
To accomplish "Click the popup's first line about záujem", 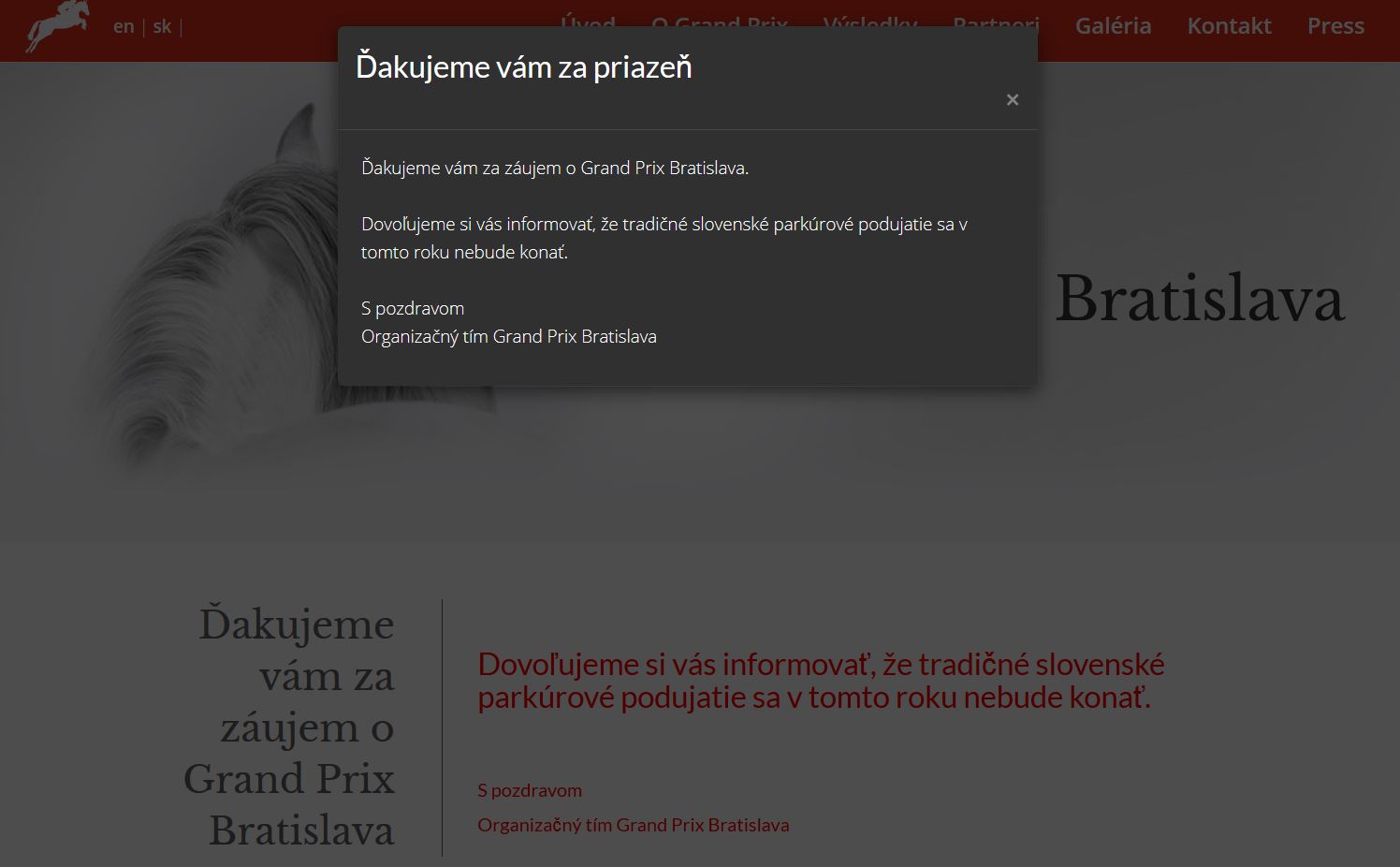I will pos(554,169).
